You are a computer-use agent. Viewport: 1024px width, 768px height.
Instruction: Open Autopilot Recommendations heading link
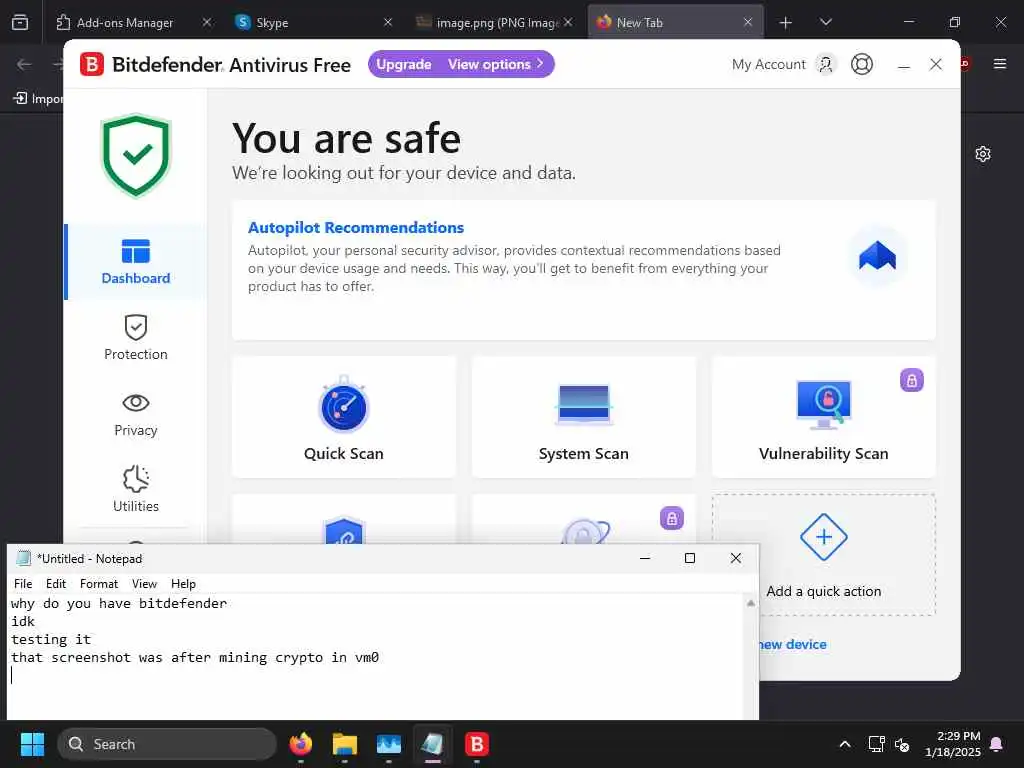[x=356, y=227]
